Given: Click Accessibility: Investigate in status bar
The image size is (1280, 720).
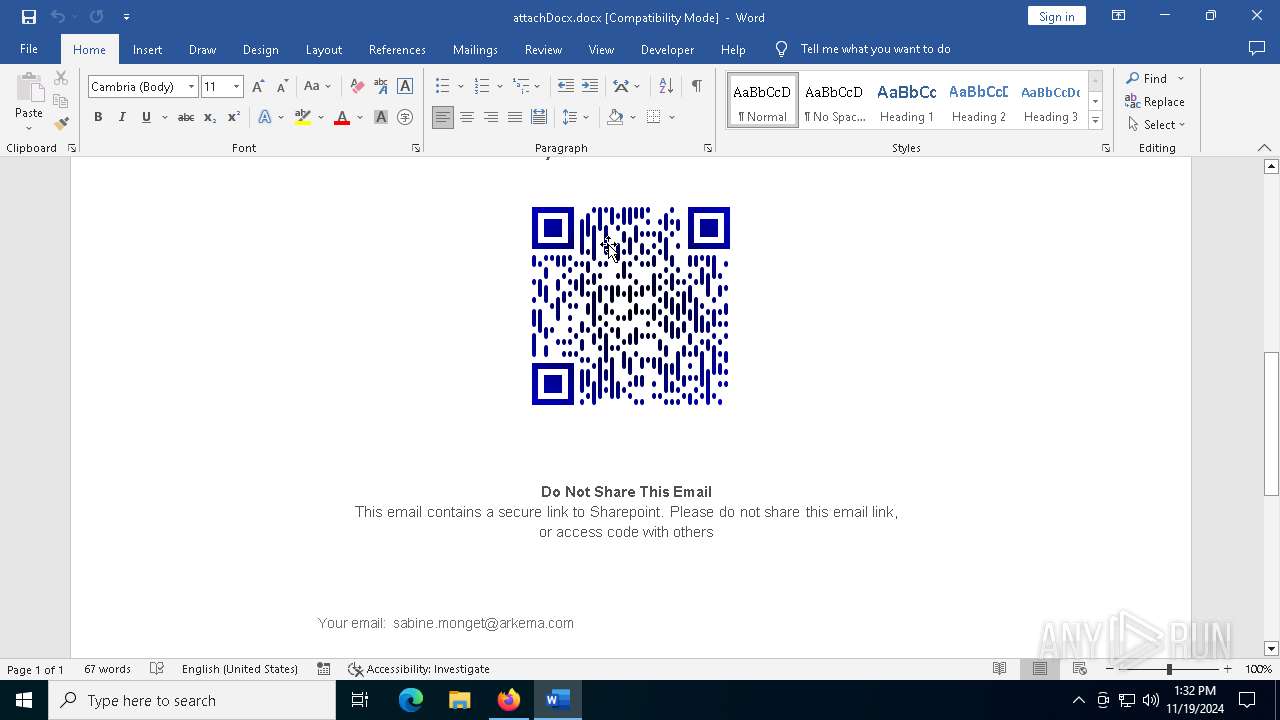Looking at the screenshot, I should [x=419, y=669].
